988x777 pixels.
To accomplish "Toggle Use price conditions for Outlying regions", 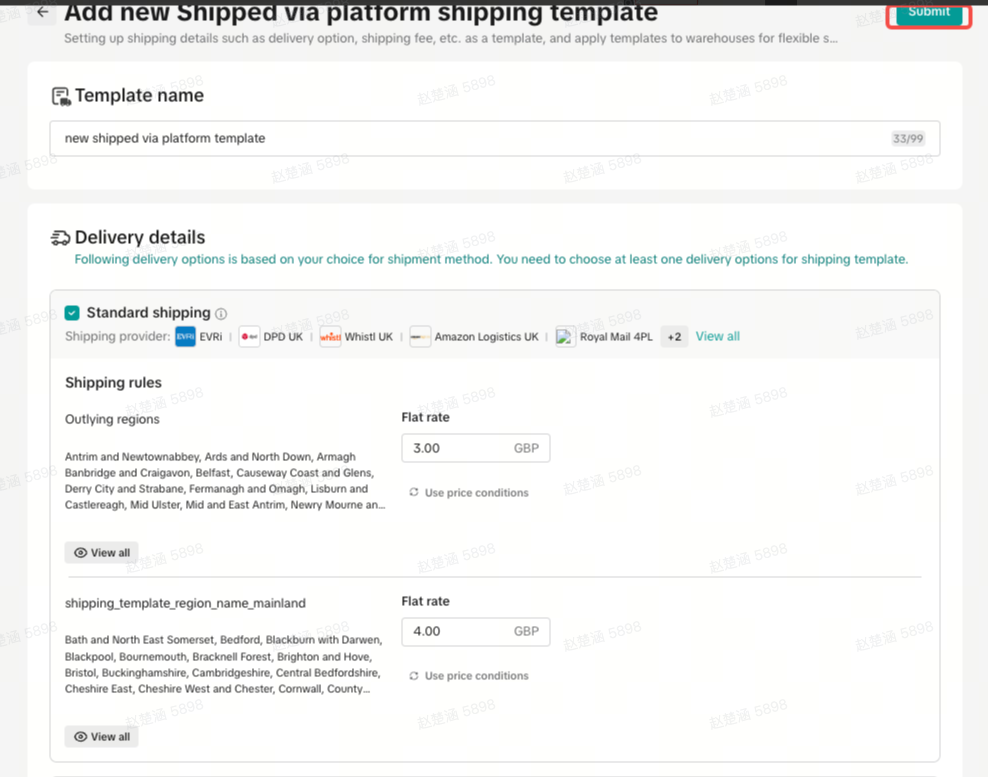I will [469, 493].
